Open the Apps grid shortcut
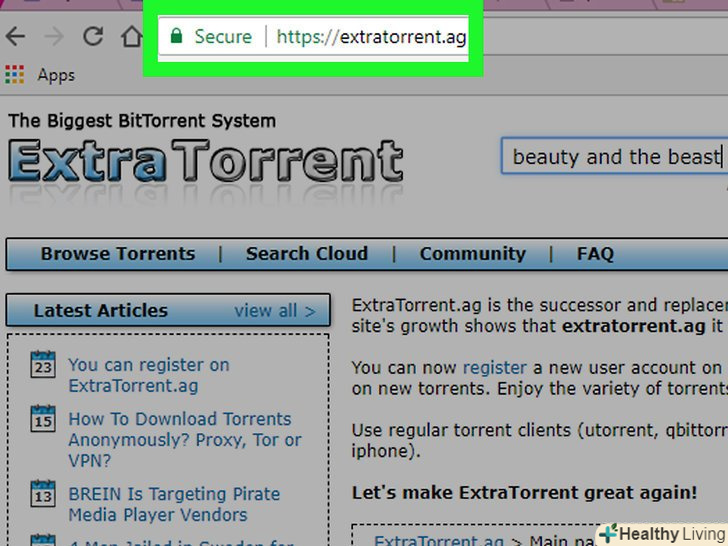Screen dimensions: 728x546 (x=14, y=75)
